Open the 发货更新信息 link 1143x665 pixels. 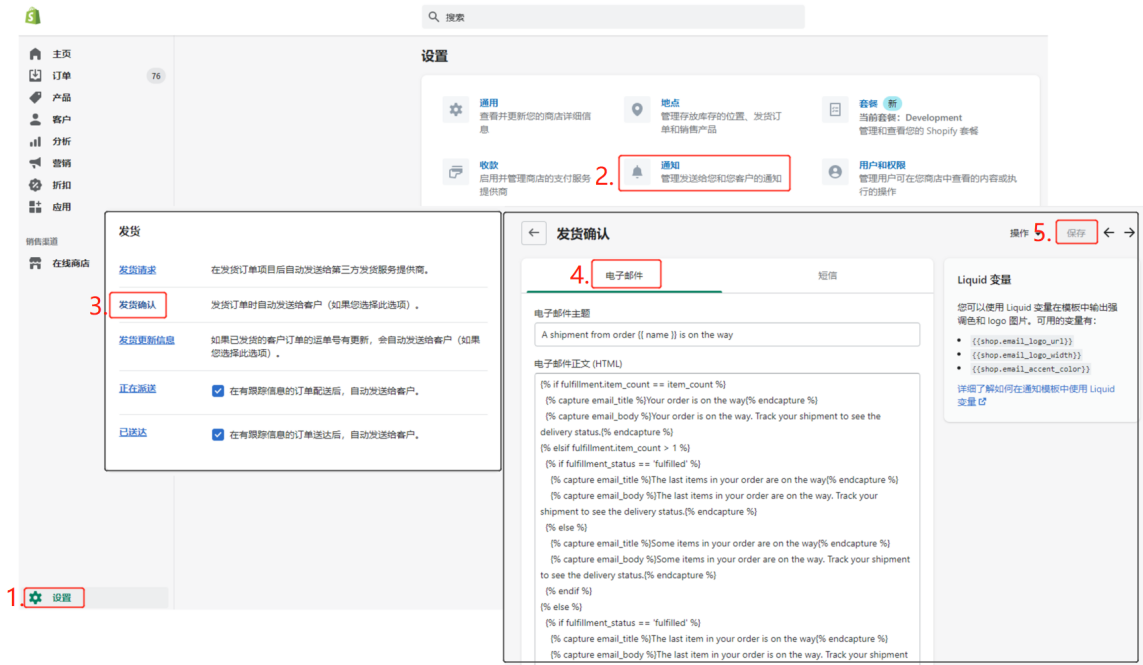tap(147, 340)
